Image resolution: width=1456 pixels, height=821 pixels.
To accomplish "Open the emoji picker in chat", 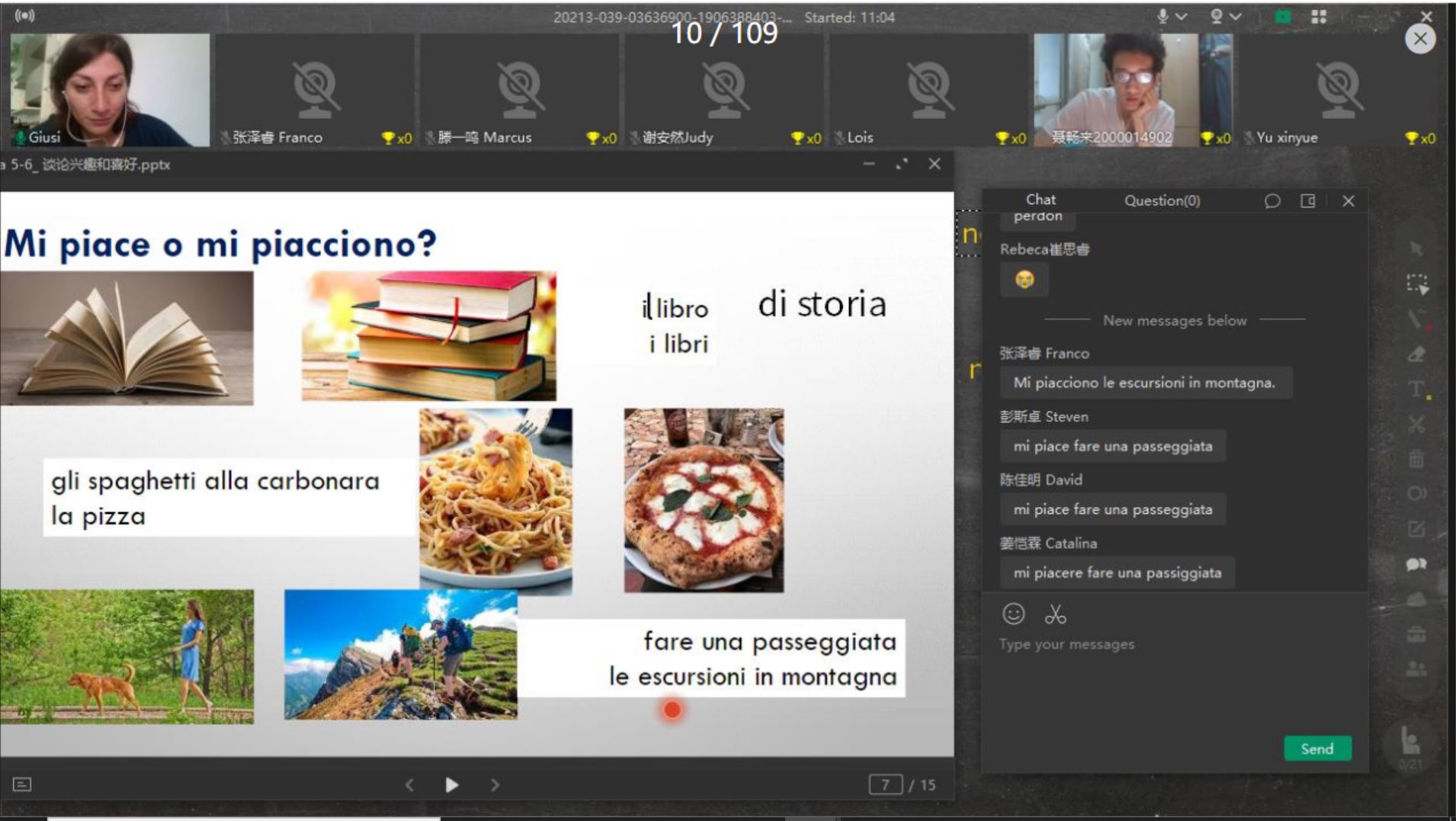I will pos(1013,614).
